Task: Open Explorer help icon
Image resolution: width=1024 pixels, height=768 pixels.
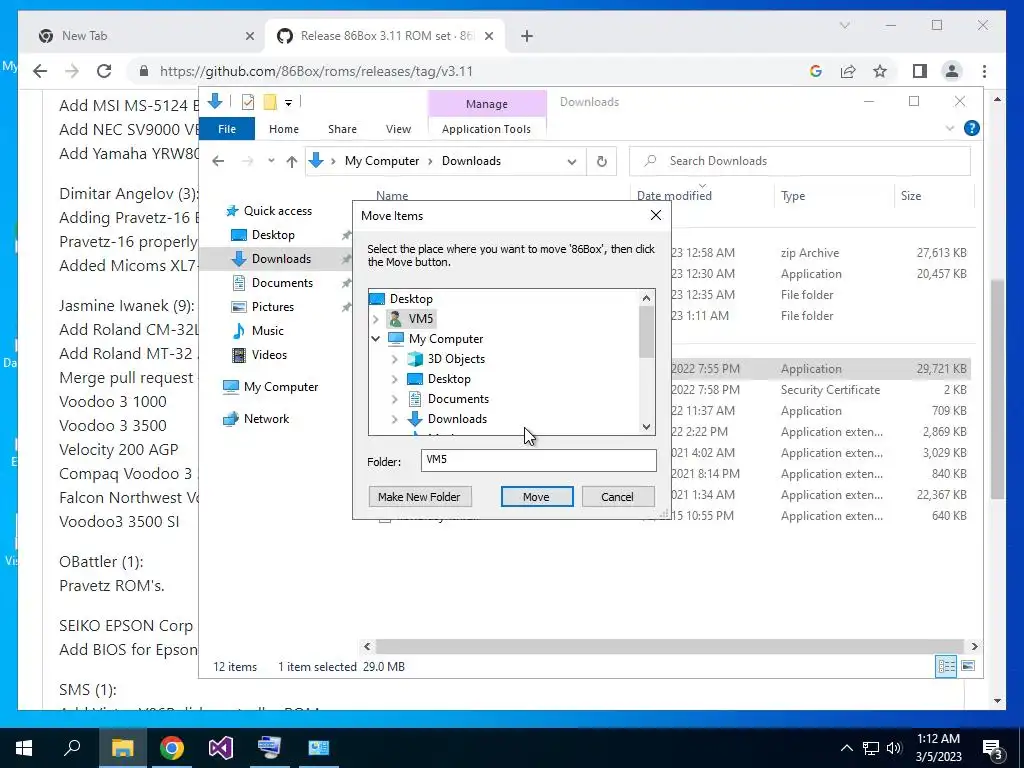Action: click(971, 128)
